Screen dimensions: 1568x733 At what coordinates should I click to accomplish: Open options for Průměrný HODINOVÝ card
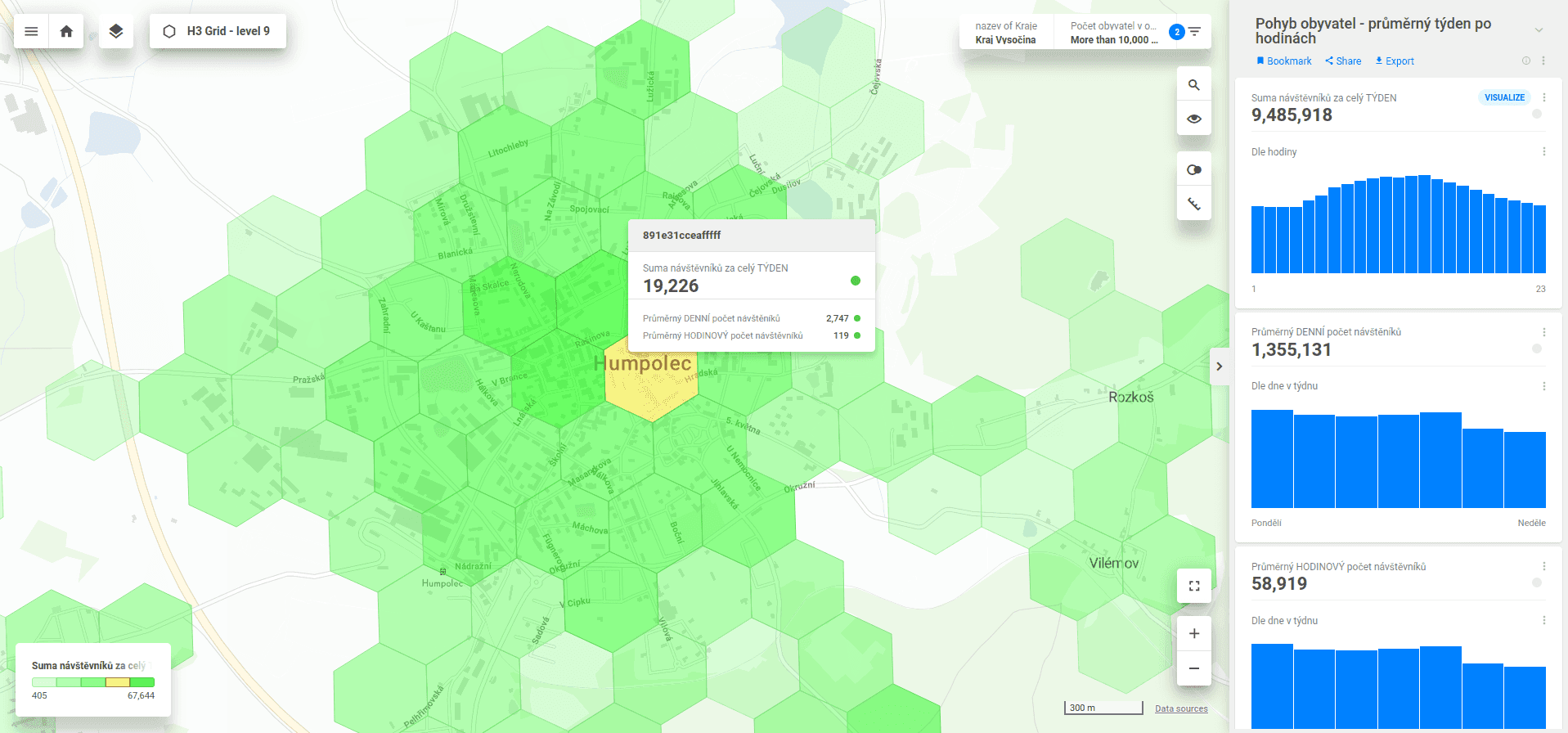pyautogui.click(x=1544, y=566)
